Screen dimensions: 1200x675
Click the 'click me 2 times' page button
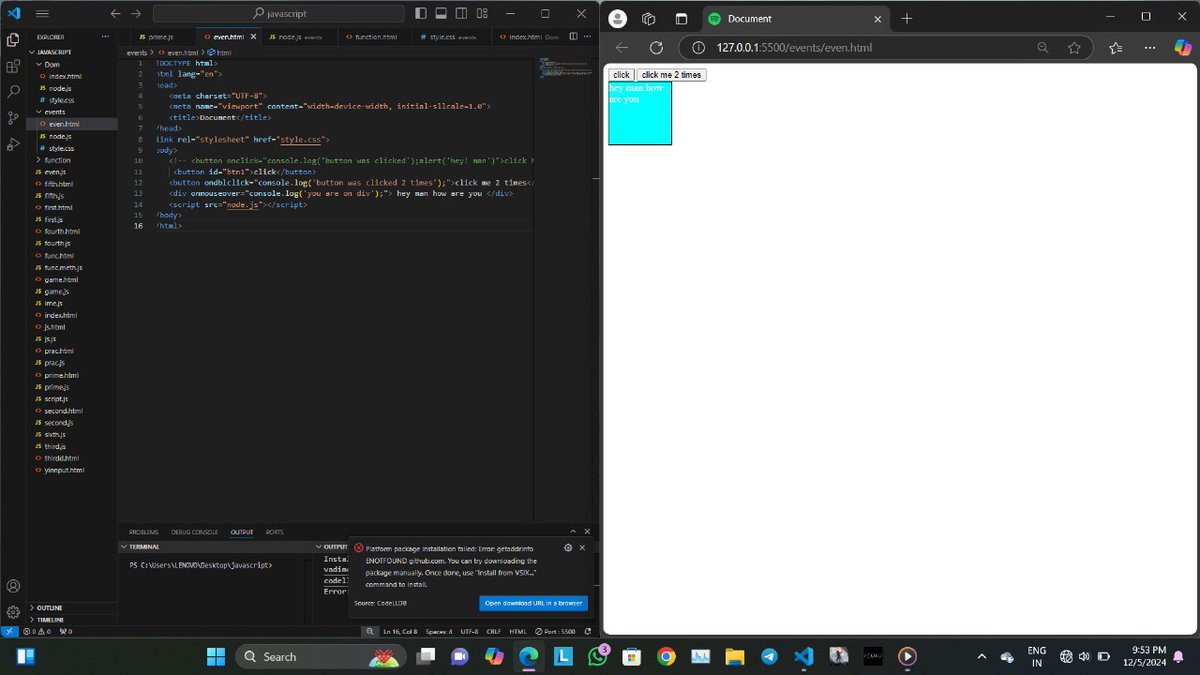point(671,75)
